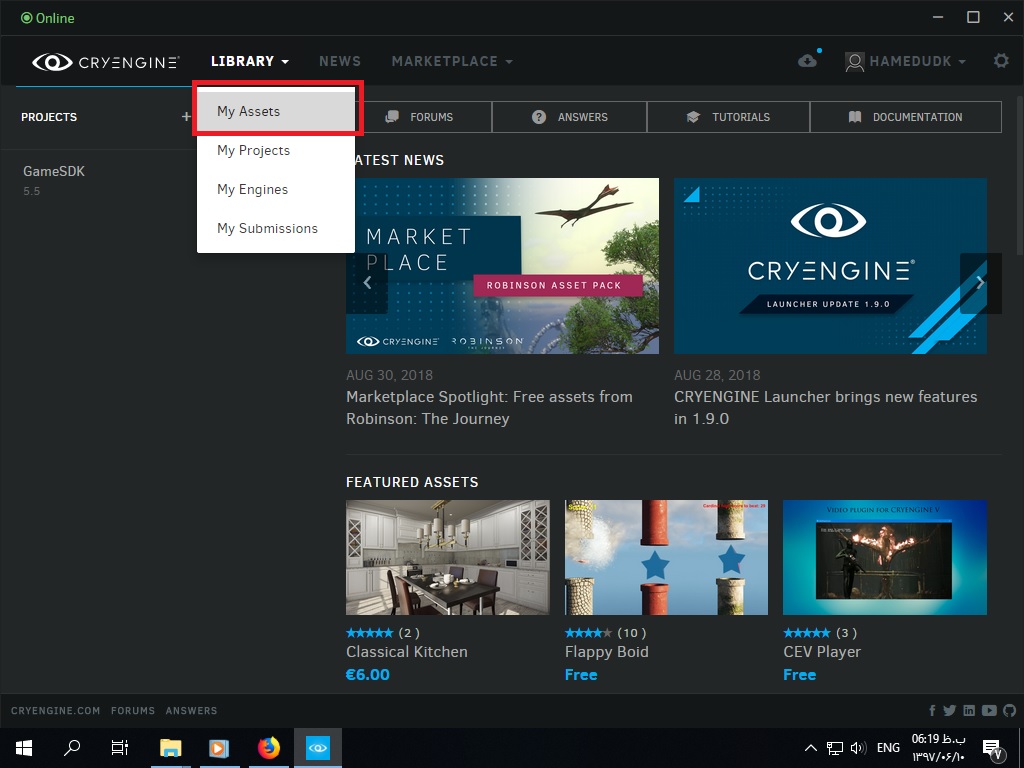Viewport: 1024px width, 768px height.
Task: Open CRYENGINE LinkedIn page icon
Action: click(969, 711)
